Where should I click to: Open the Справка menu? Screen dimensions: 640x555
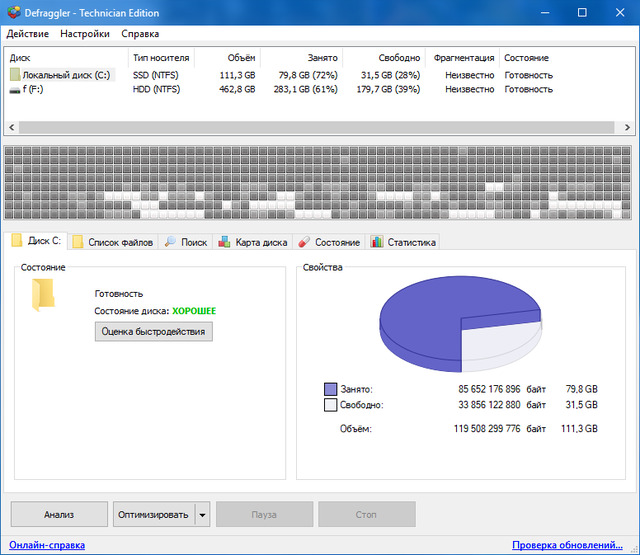[x=140, y=34]
